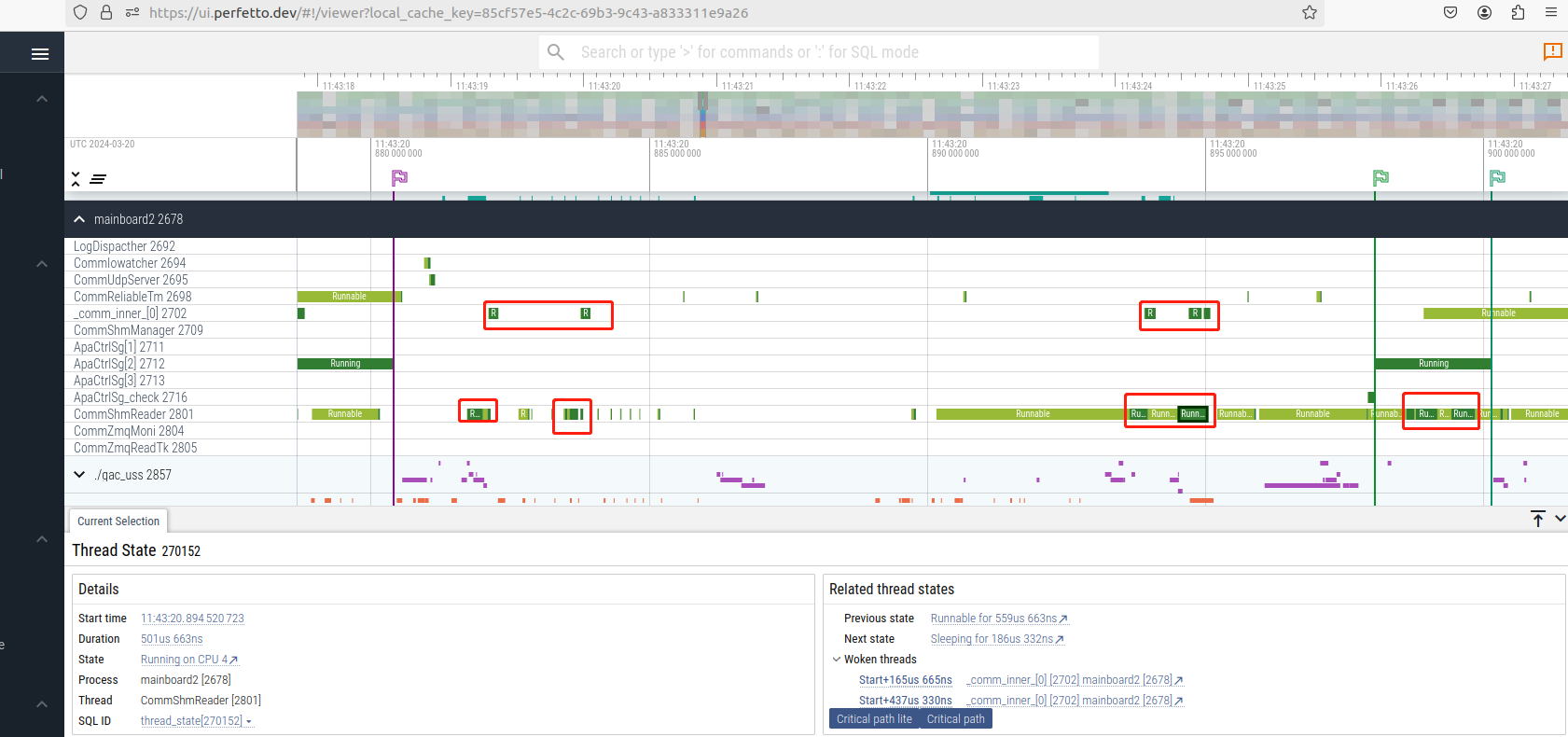Image resolution: width=1568 pixels, height=737 pixels.
Task: Follow the Previous state Runnable link
Action: pyautogui.click(x=998, y=619)
